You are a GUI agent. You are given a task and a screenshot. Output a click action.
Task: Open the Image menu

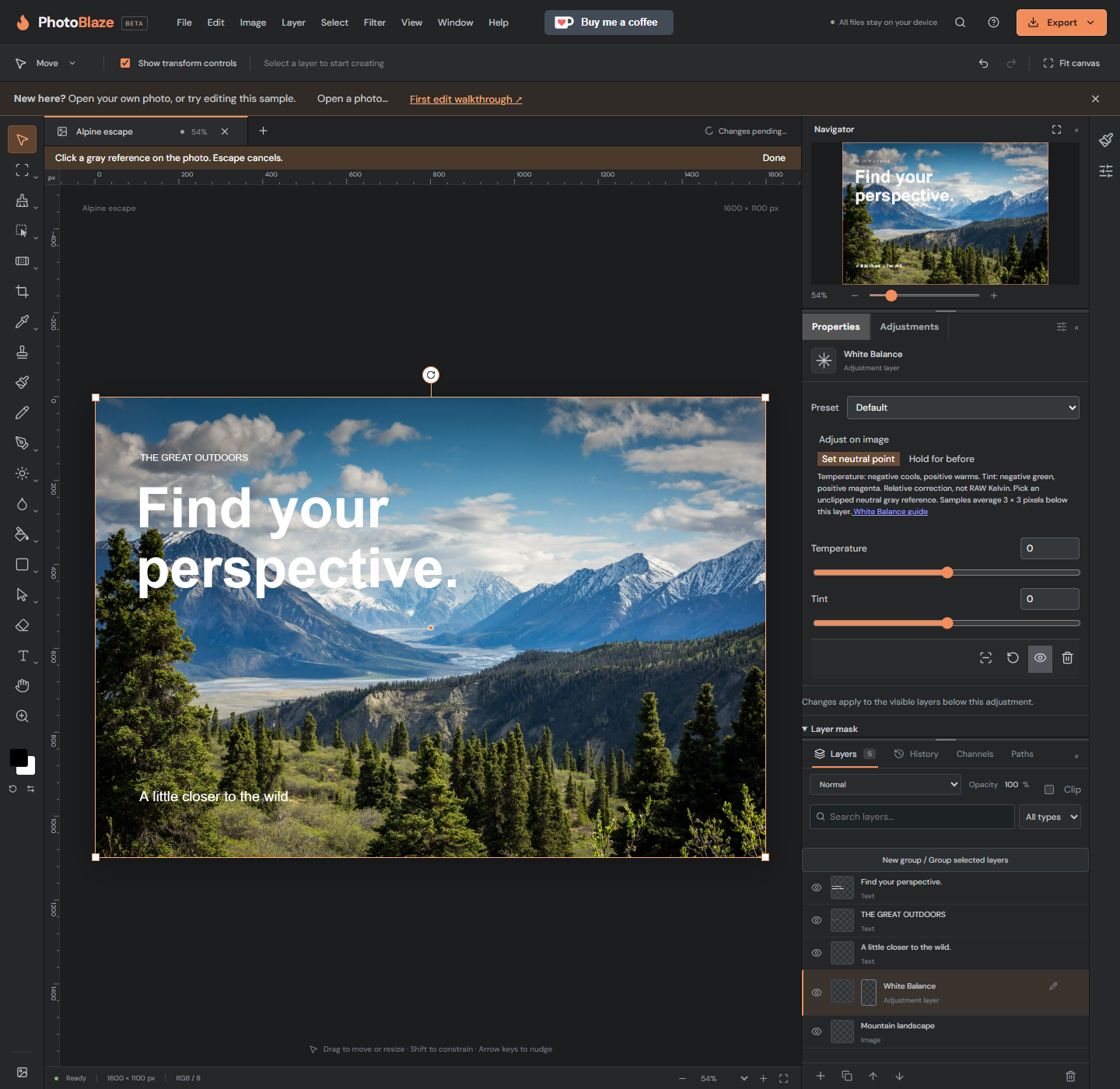coord(253,23)
